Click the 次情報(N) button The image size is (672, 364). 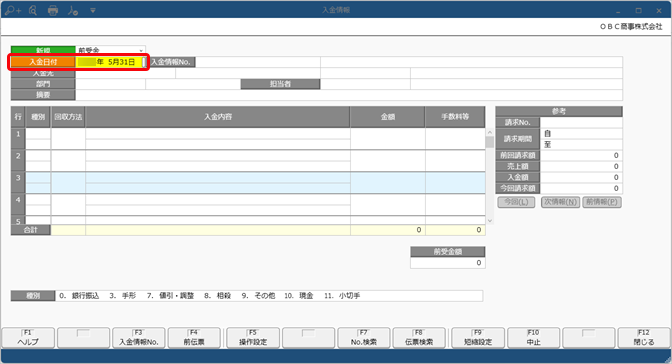click(x=560, y=202)
